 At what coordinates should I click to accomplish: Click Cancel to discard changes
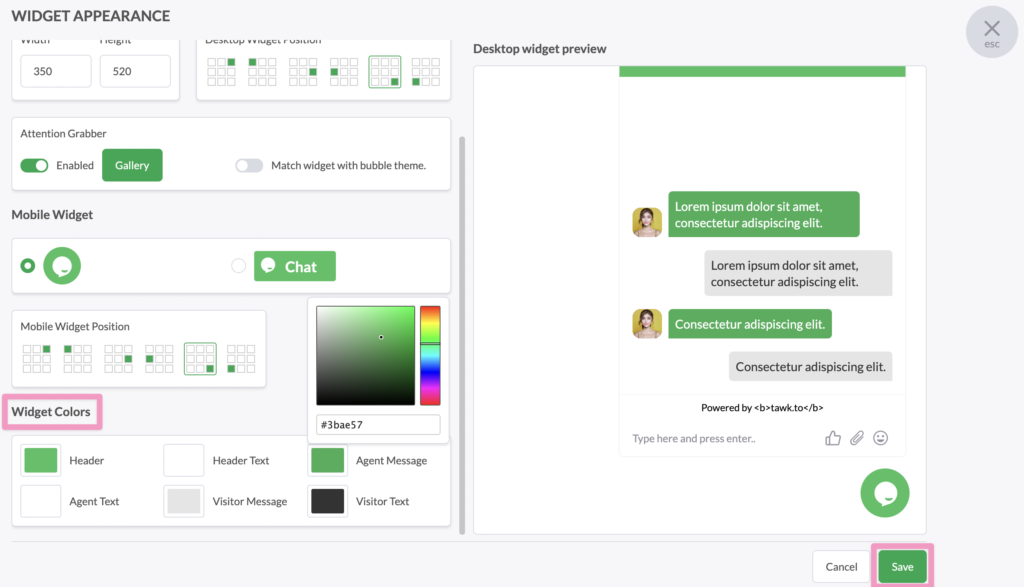pyautogui.click(x=841, y=567)
